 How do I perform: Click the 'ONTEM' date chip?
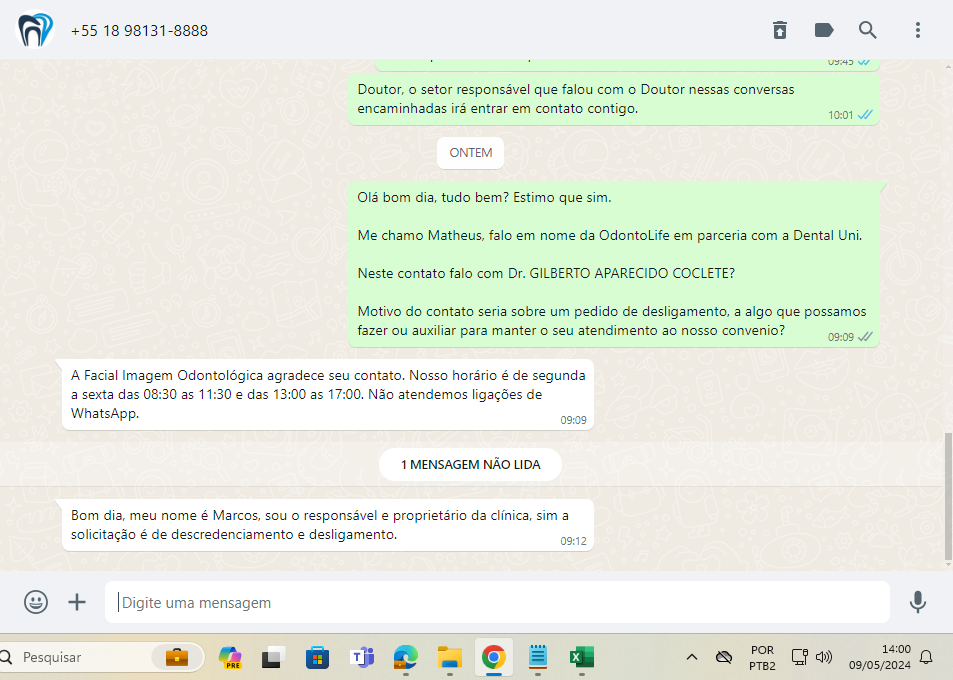pyautogui.click(x=470, y=153)
